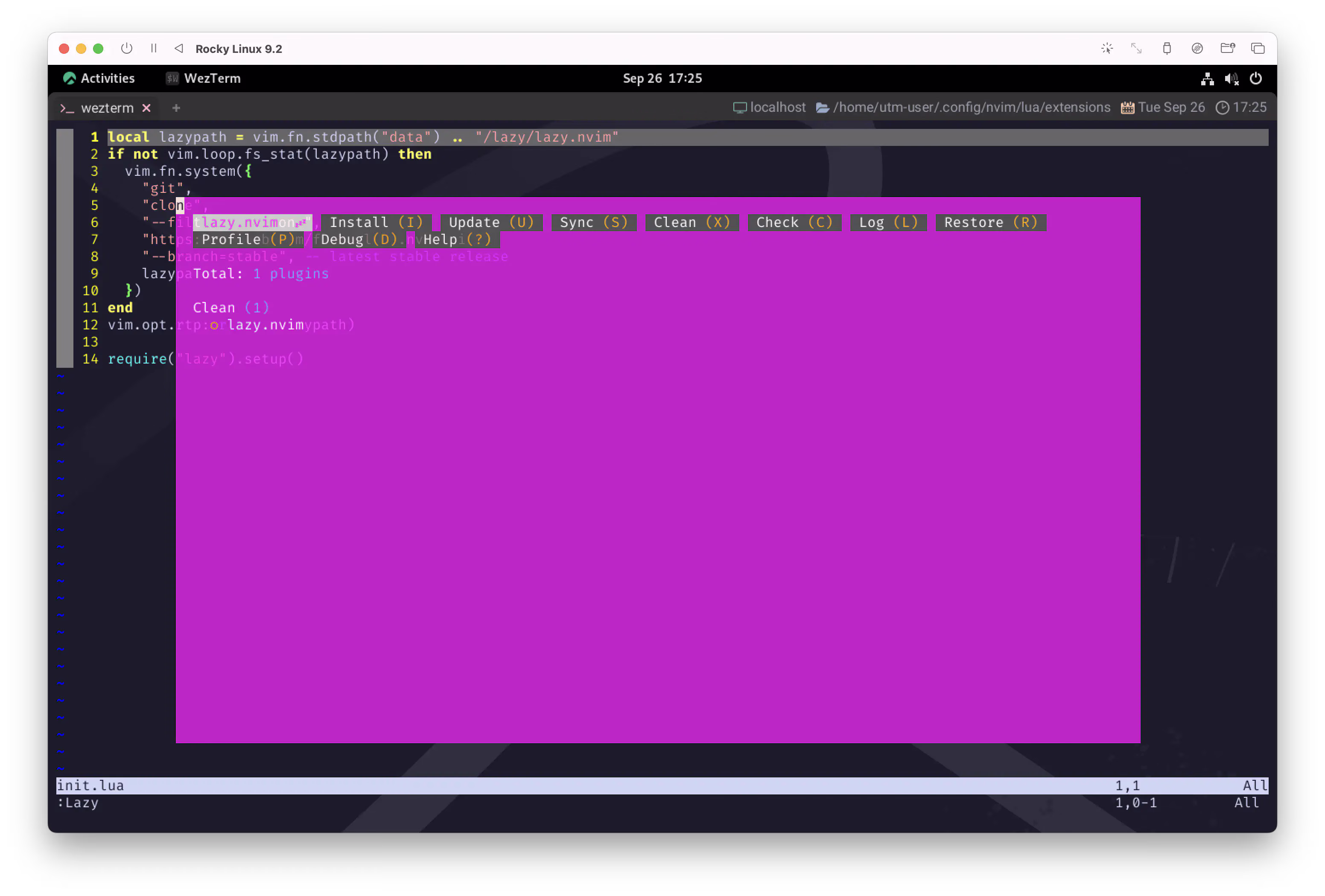Image resolution: width=1325 pixels, height=896 pixels.
Task: Open the shared folder icon
Action: click(1228, 49)
